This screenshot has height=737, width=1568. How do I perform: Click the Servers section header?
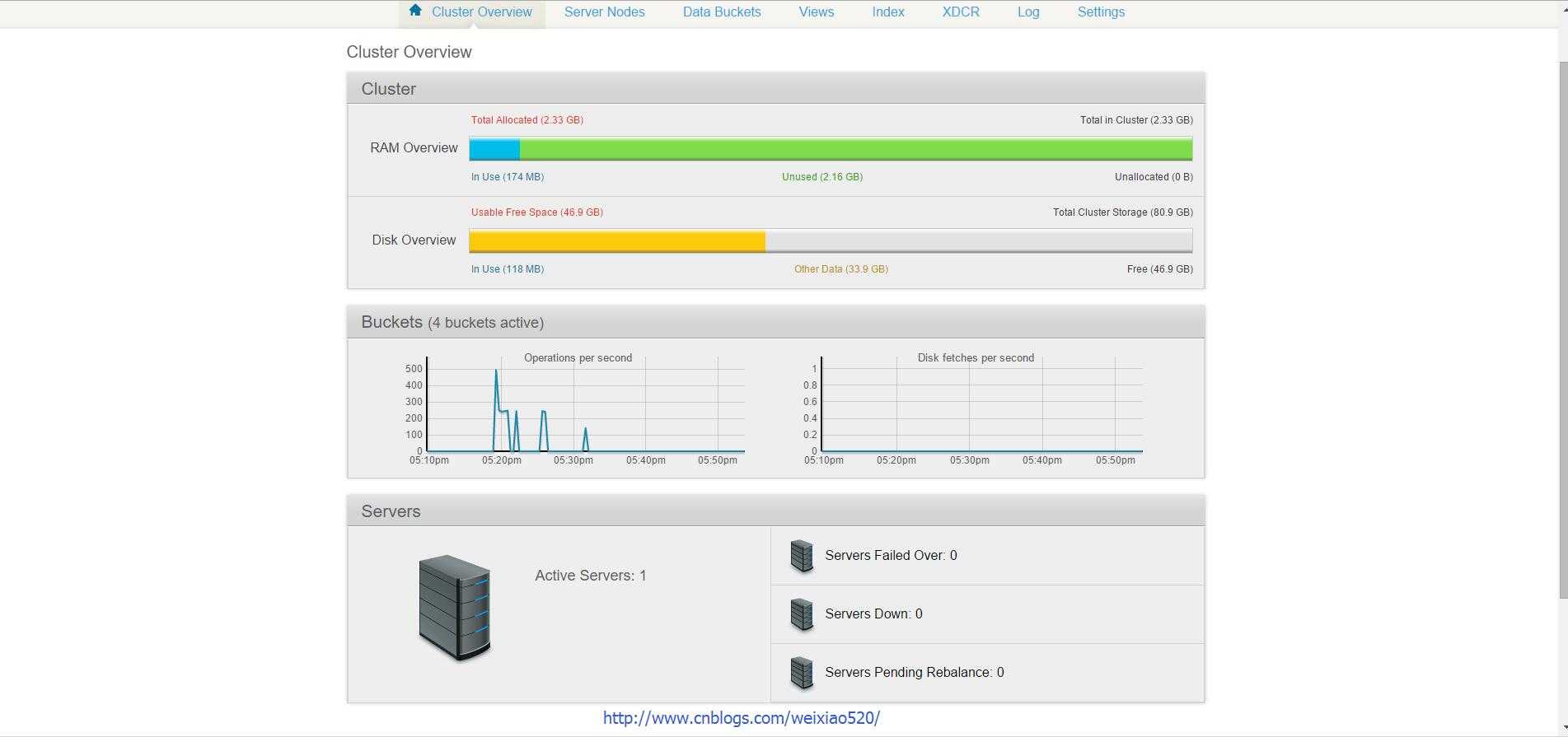[775, 511]
